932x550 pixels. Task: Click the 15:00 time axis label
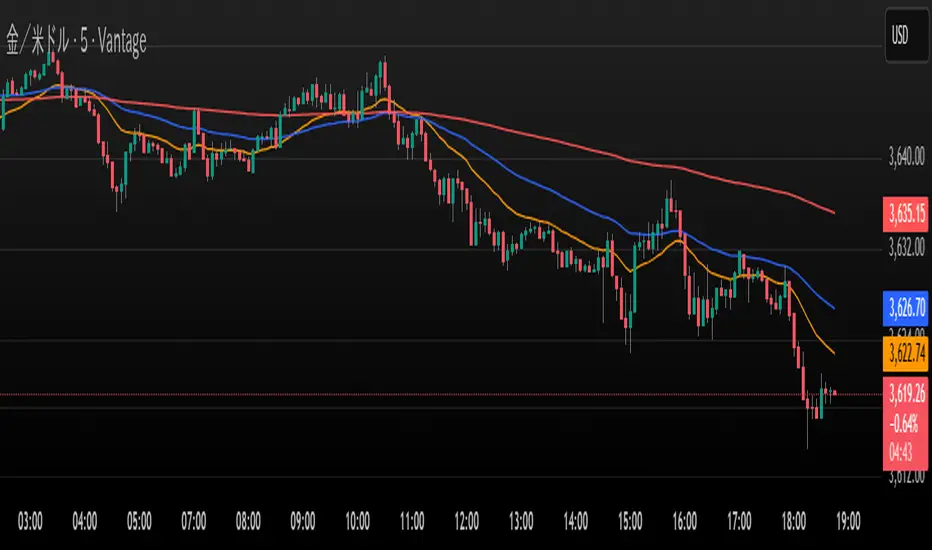pos(630,521)
